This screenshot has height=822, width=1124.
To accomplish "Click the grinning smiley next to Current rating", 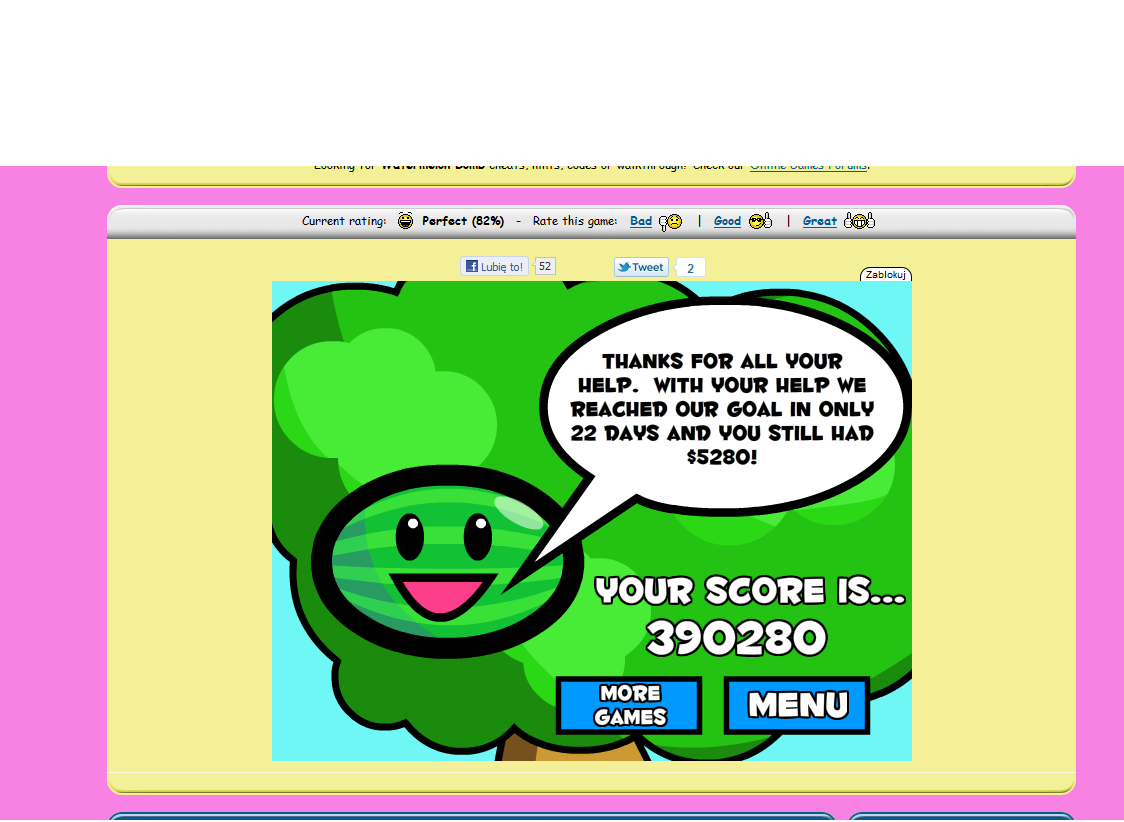I will point(405,220).
